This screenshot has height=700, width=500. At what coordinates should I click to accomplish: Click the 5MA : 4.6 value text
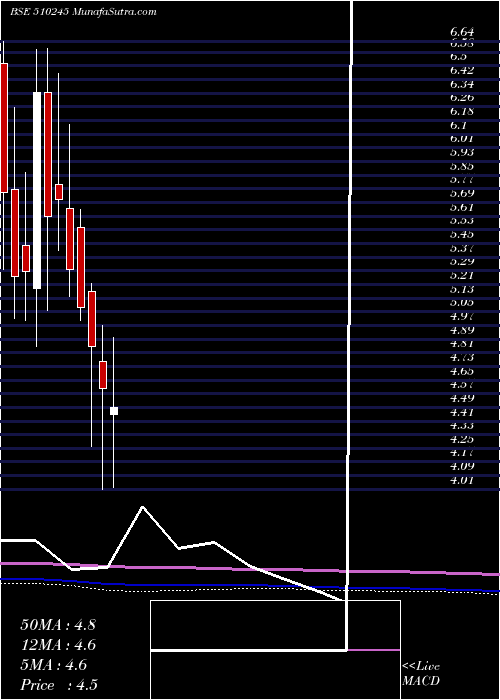[x=54, y=665]
